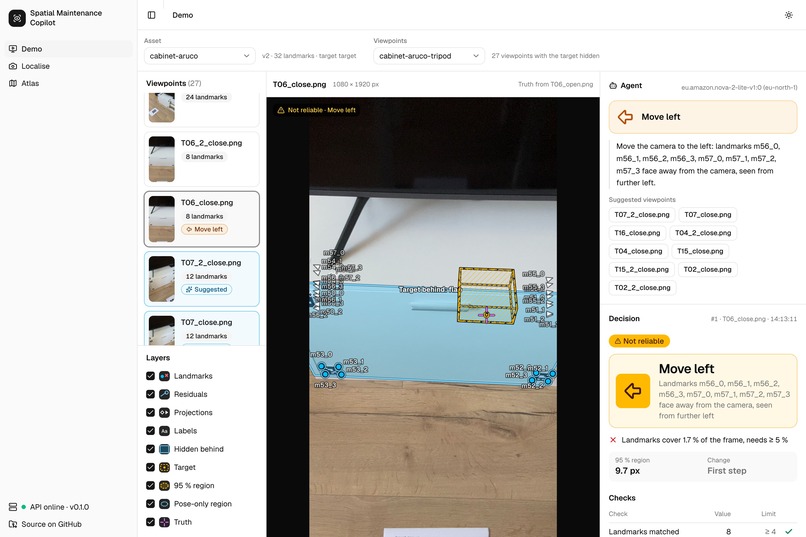Uncheck the Landmarks layer checkbox
Viewport: 806px width, 537px height.
(150, 376)
